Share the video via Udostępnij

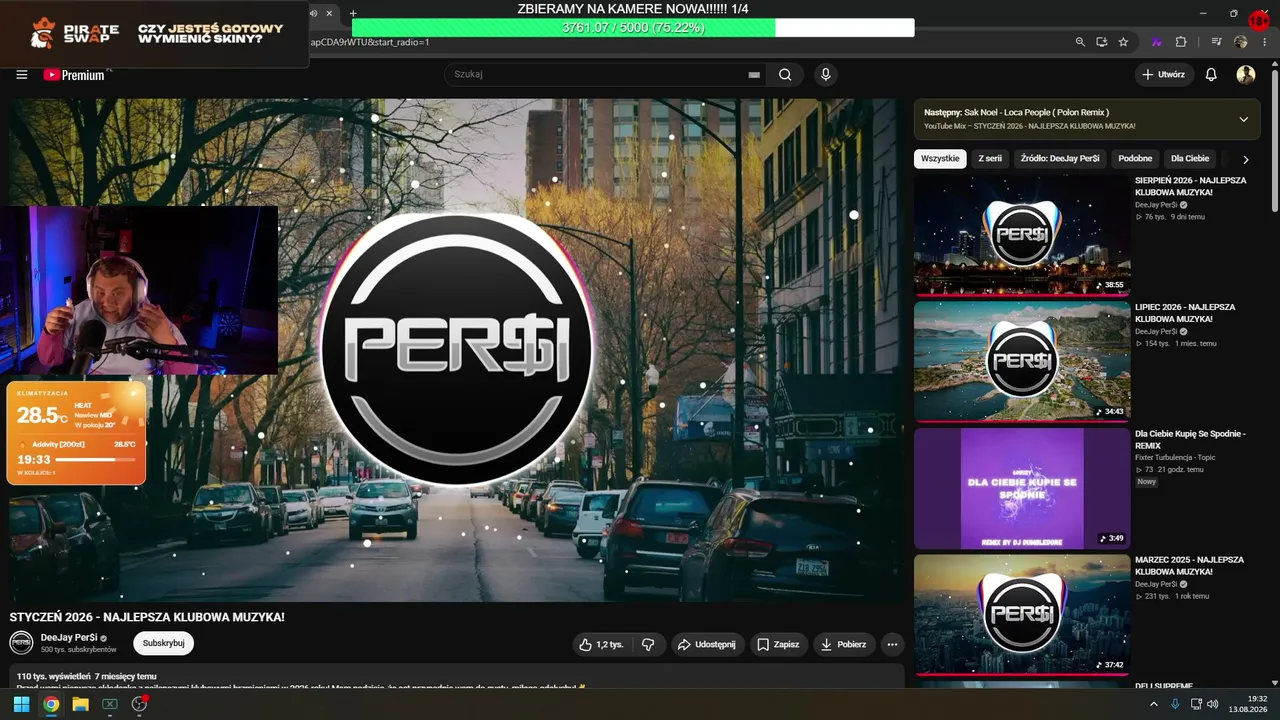(x=707, y=644)
